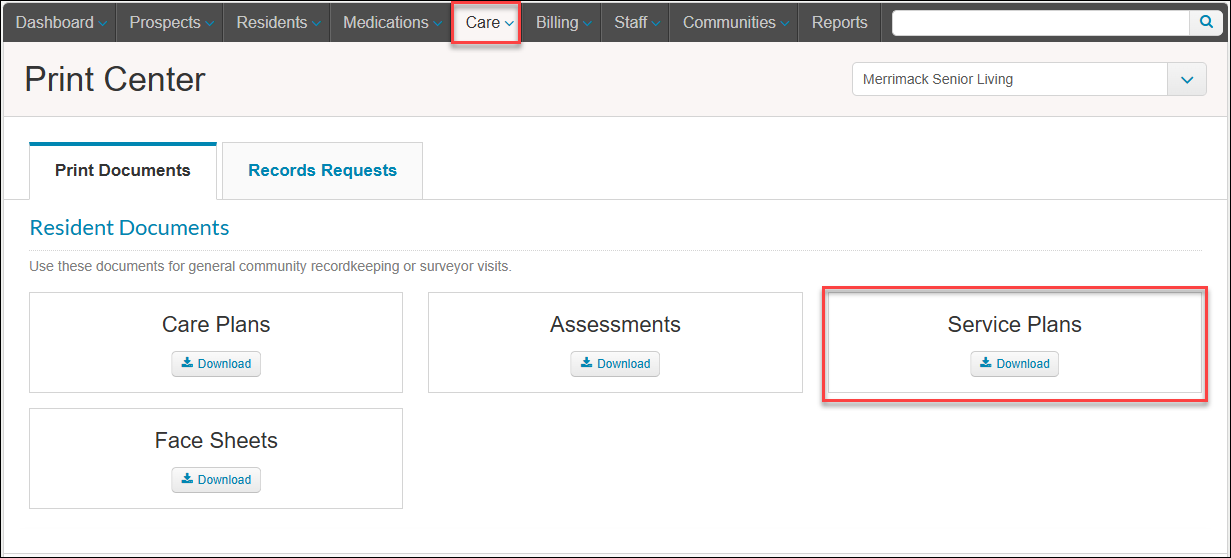Click the Assessments card title
The height and width of the screenshot is (558, 1231).
click(x=615, y=325)
